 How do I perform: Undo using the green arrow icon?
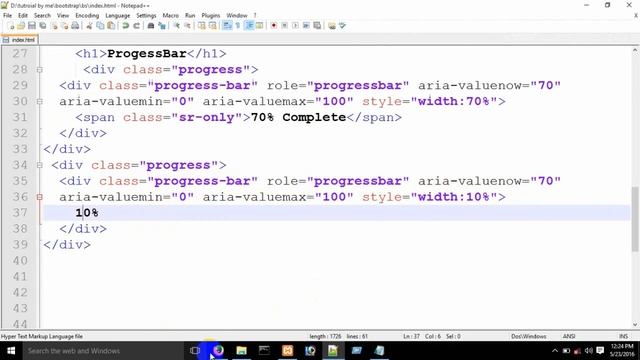[126, 26]
